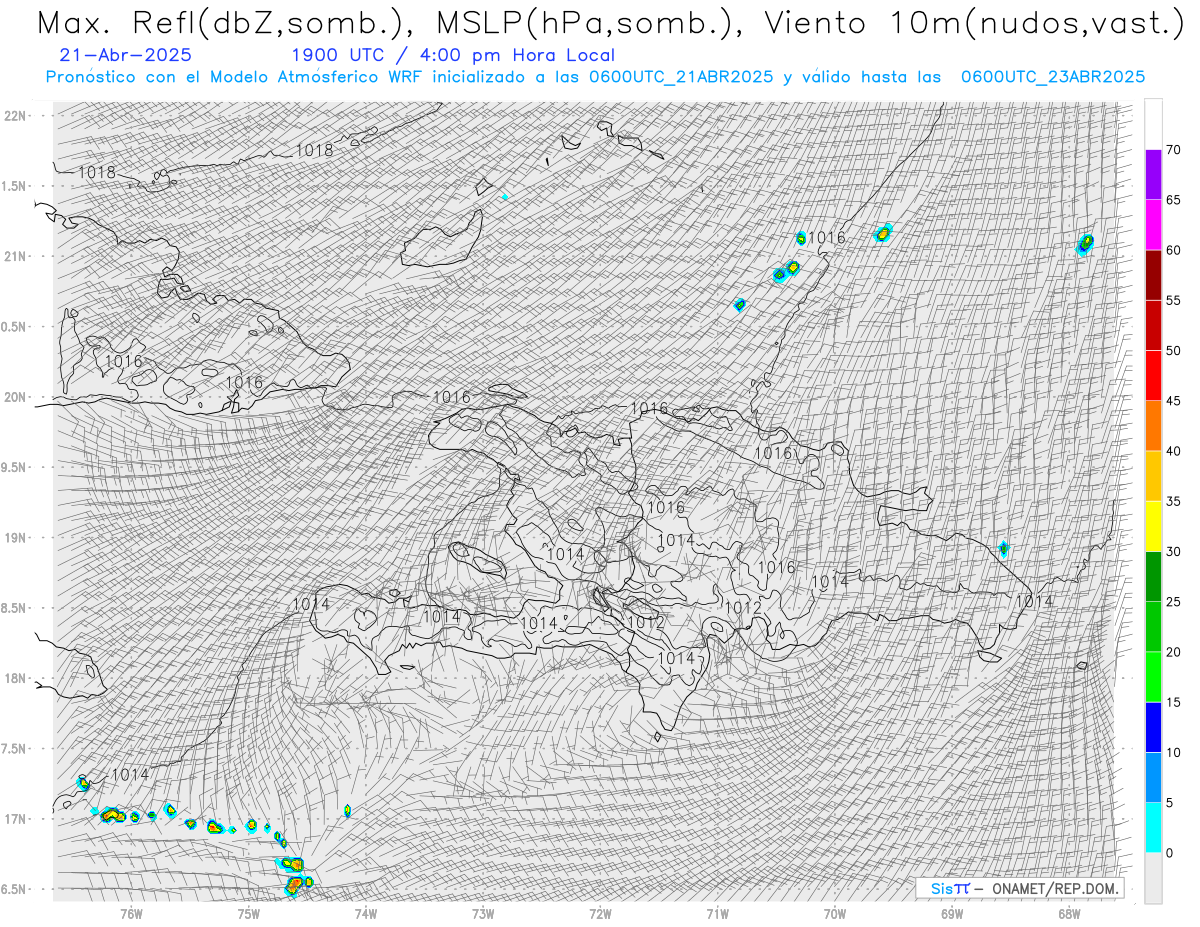Choose the yellow 30–35 dBZ segment

pos(1153,526)
